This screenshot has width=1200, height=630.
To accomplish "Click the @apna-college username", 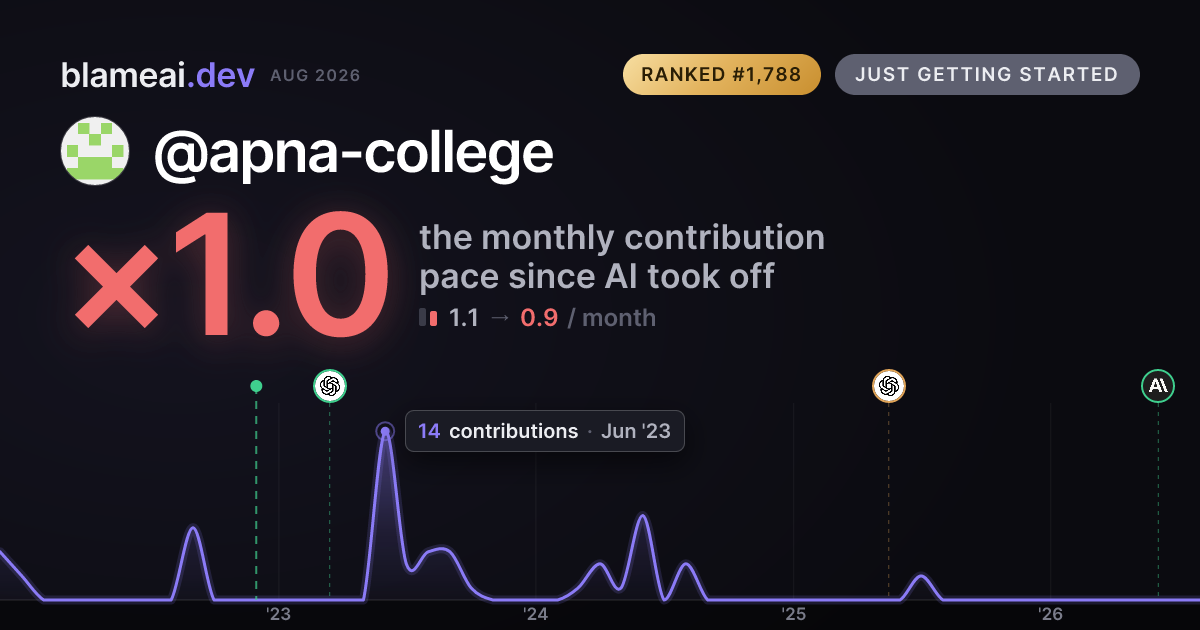I will [353, 152].
